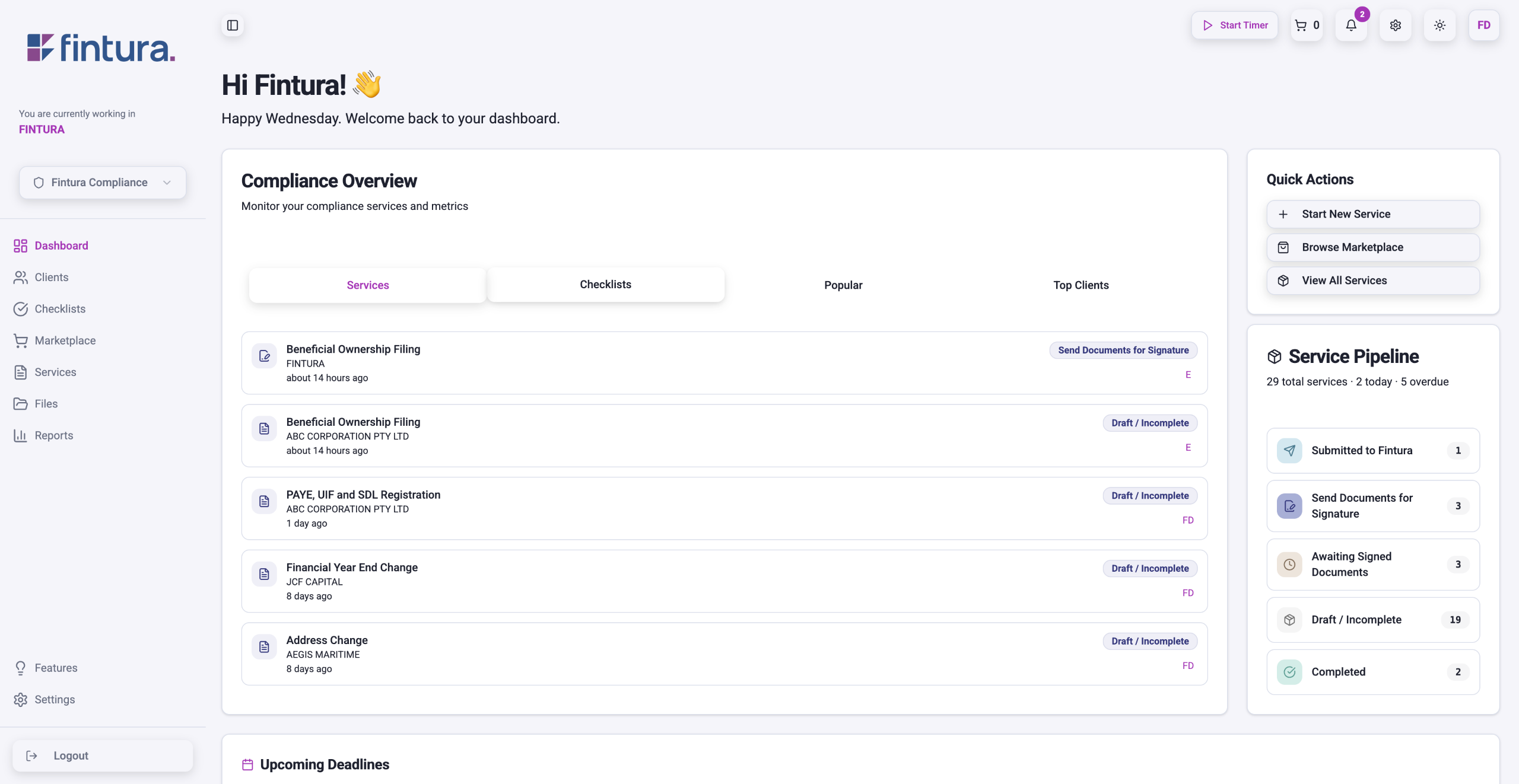Switch to the Checklists tab
Screen dimensions: 1519x784
coord(605,285)
